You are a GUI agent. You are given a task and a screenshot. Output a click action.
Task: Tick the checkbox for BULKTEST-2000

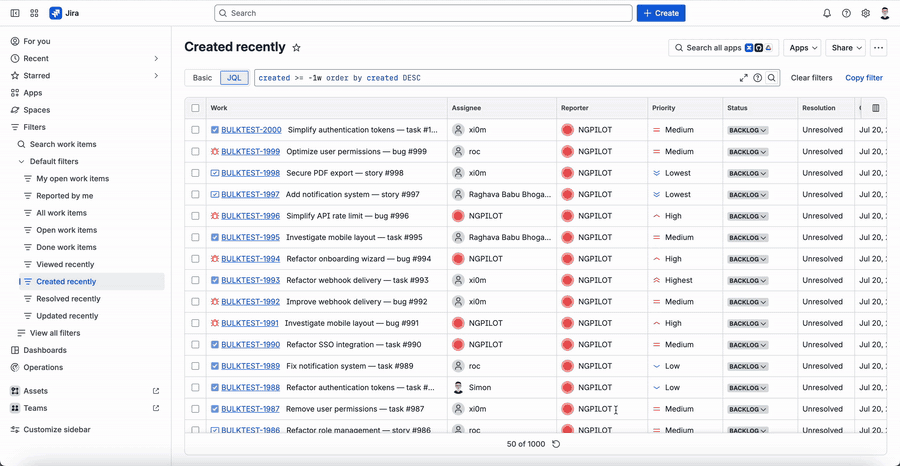(195, 130)
